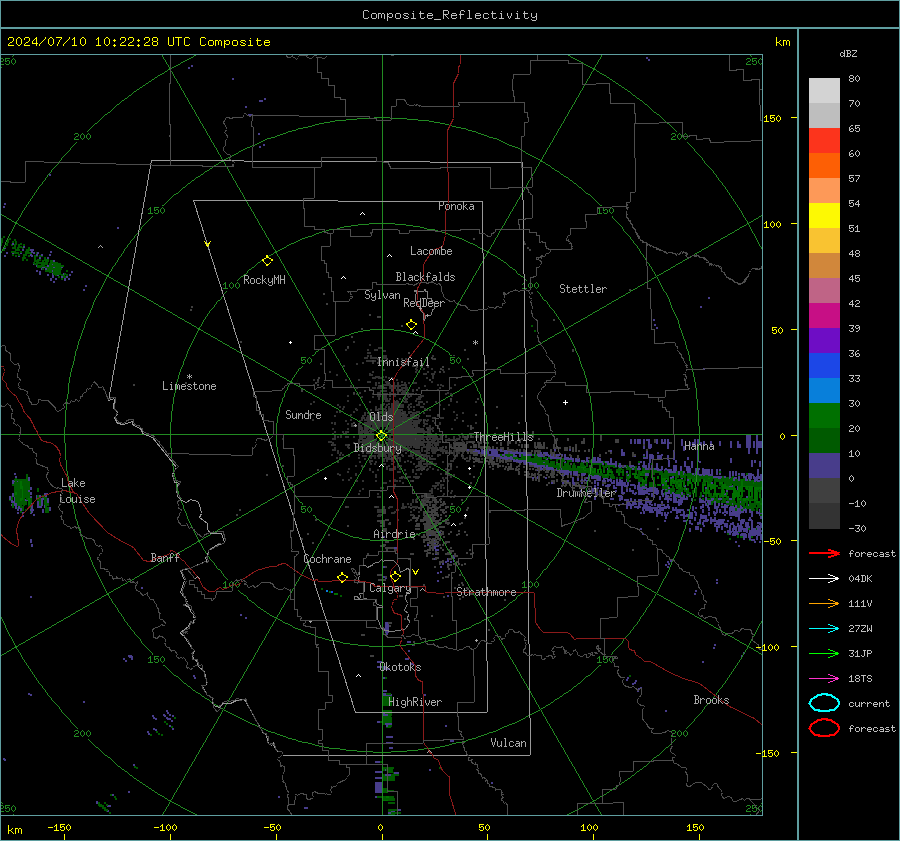Click the Lacombe label
900x841 pixels.
(x=431, y=251)
